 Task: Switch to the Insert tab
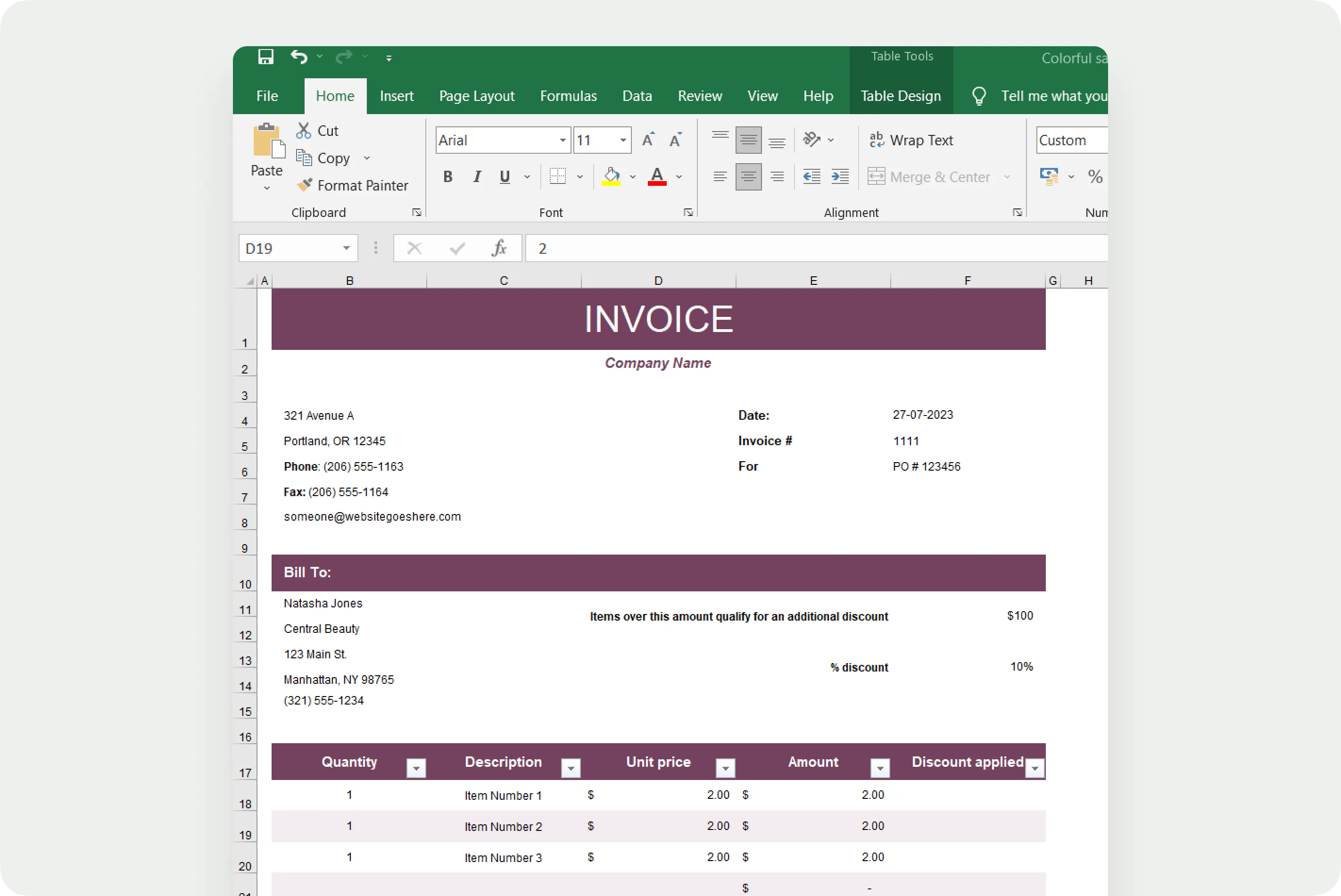click(x=396, y=96)
